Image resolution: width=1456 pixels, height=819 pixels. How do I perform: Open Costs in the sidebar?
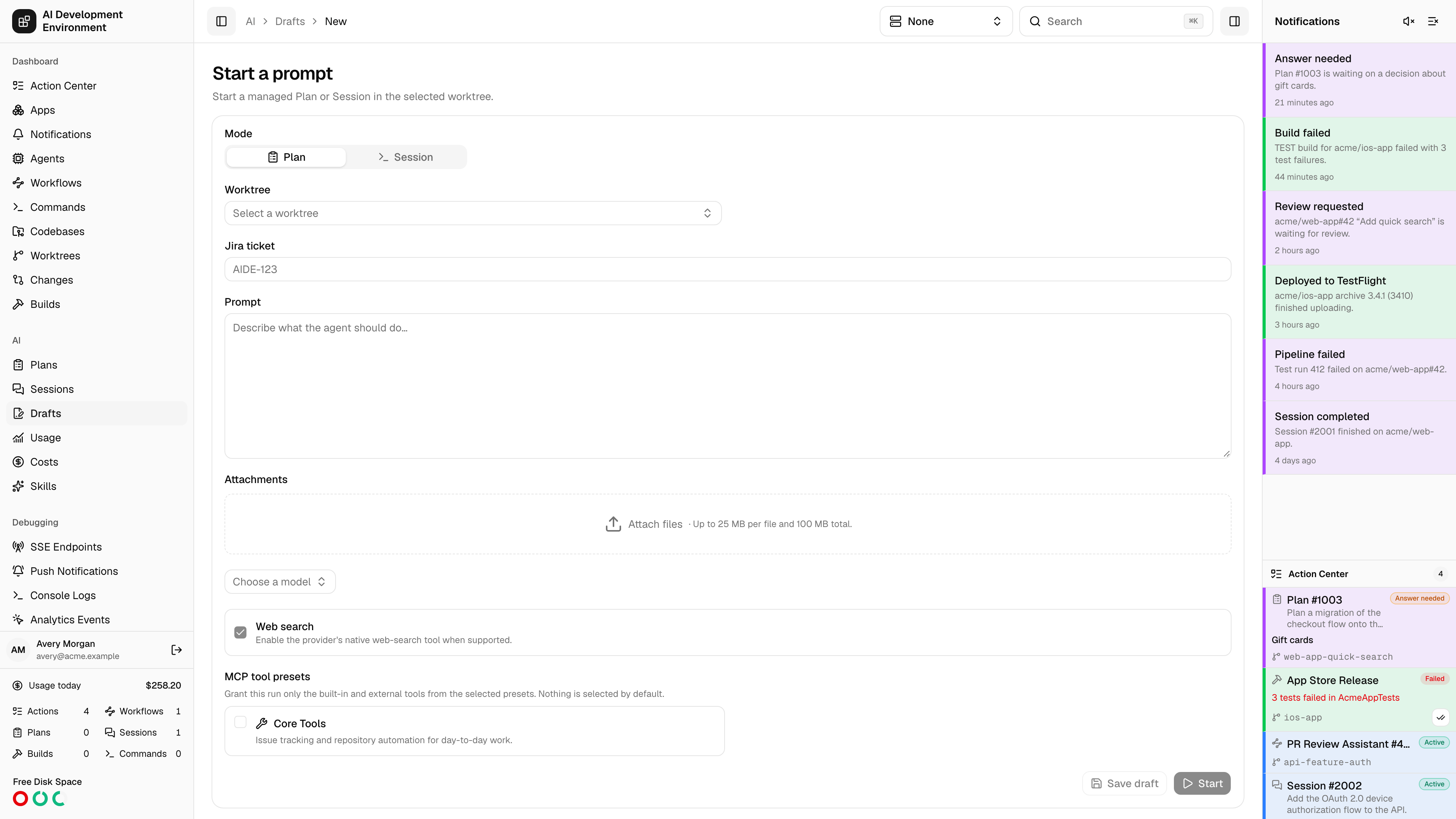click(97, 462)
